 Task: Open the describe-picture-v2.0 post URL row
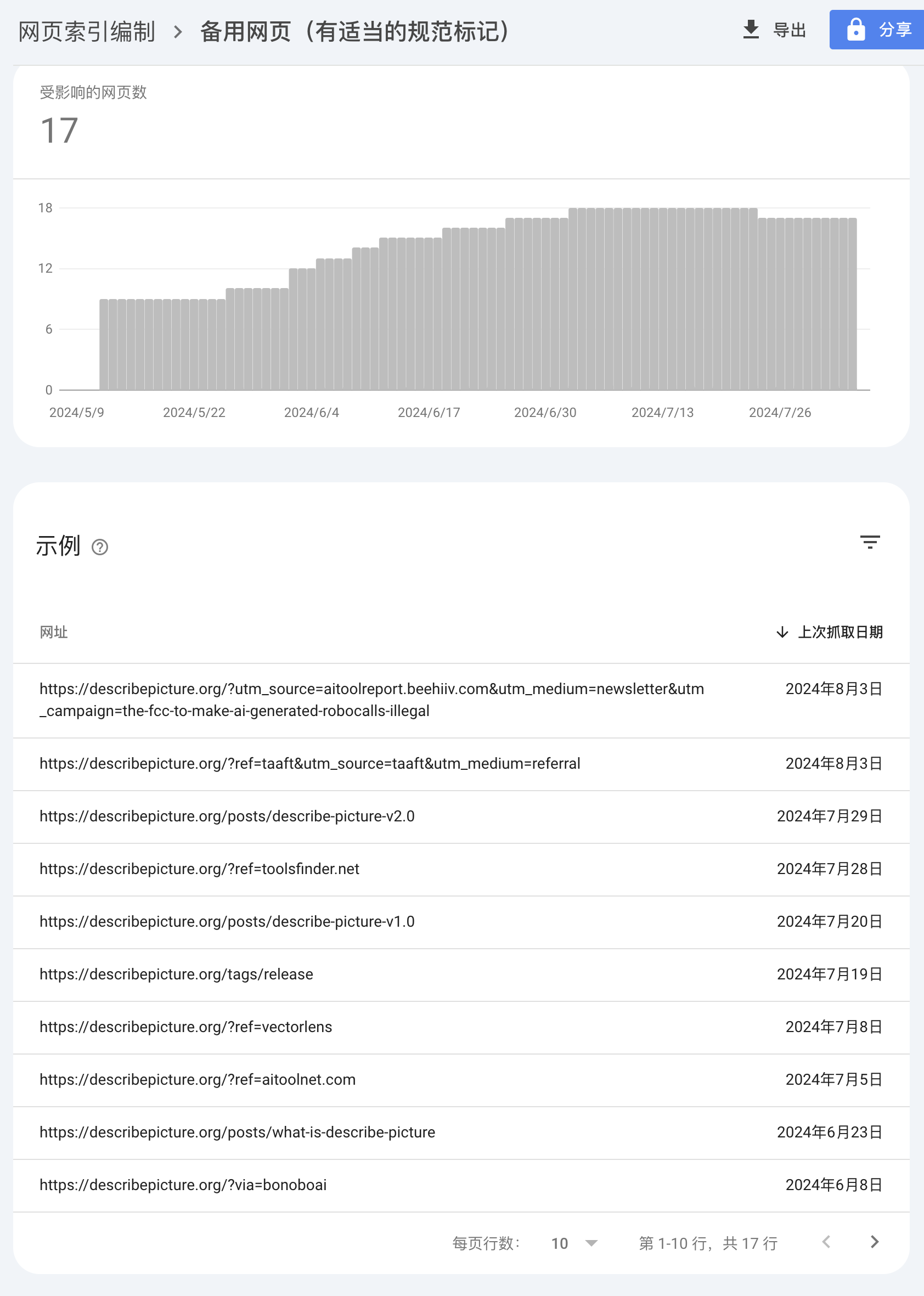point(461,816)
